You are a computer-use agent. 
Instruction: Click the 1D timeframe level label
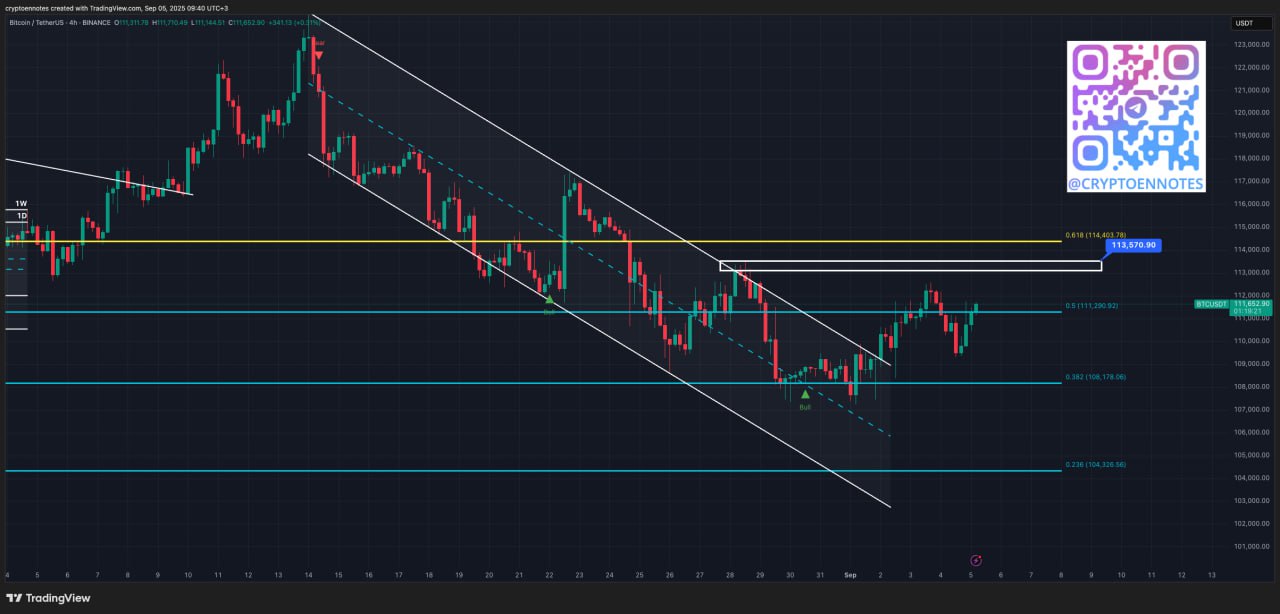pyautogui.click(x=21, y=216)
